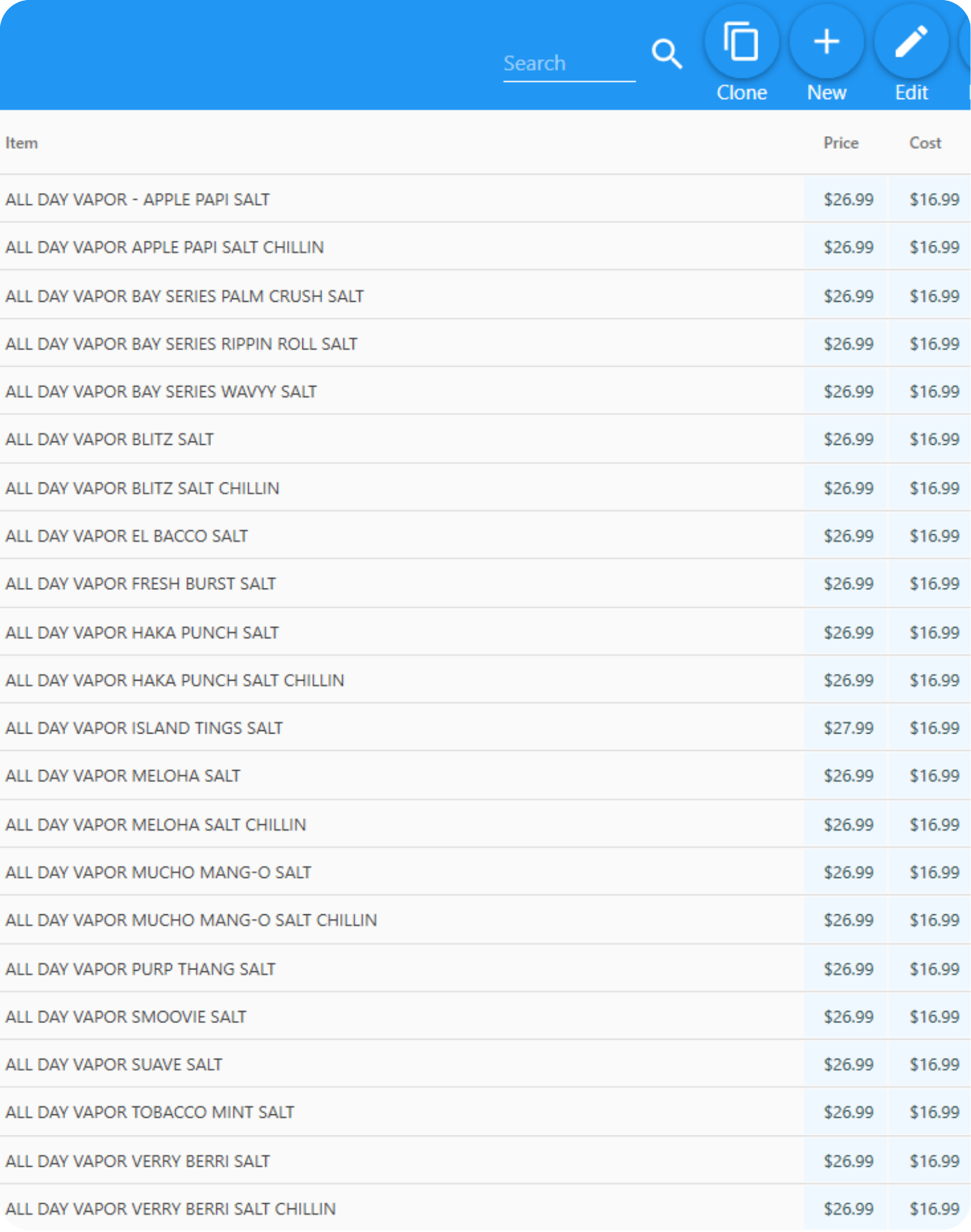Select the FRESH BURST SALT row
Screen dimensions: 971x1232
(x=141, y=584)
